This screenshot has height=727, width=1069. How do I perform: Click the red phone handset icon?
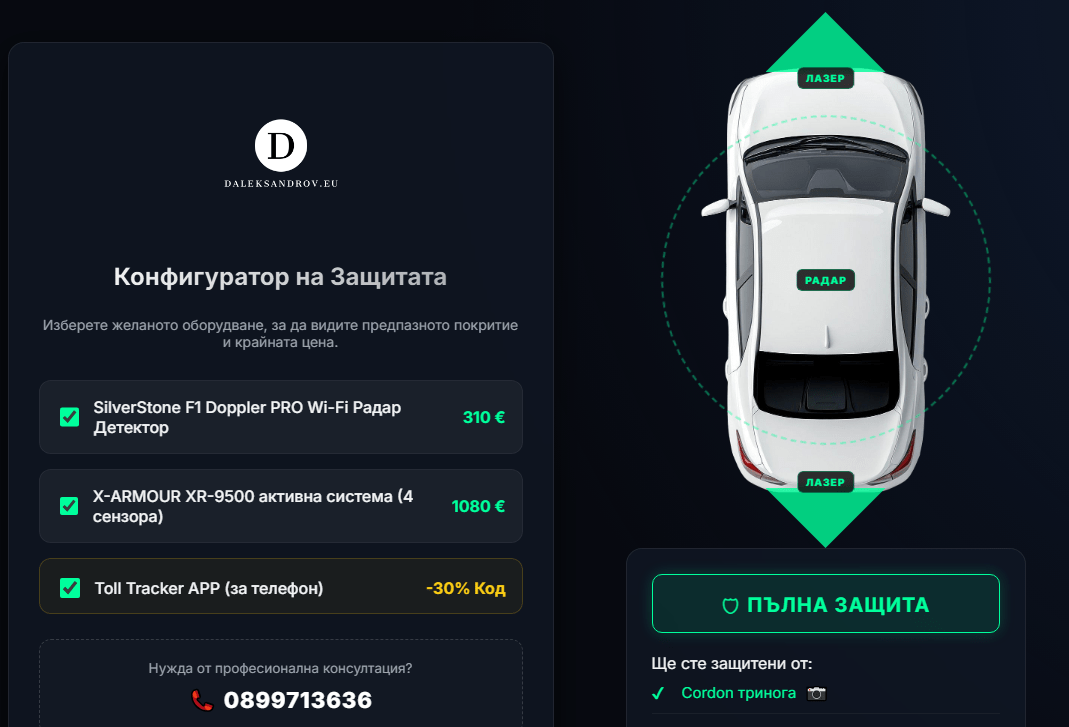(x=202, y=700)
